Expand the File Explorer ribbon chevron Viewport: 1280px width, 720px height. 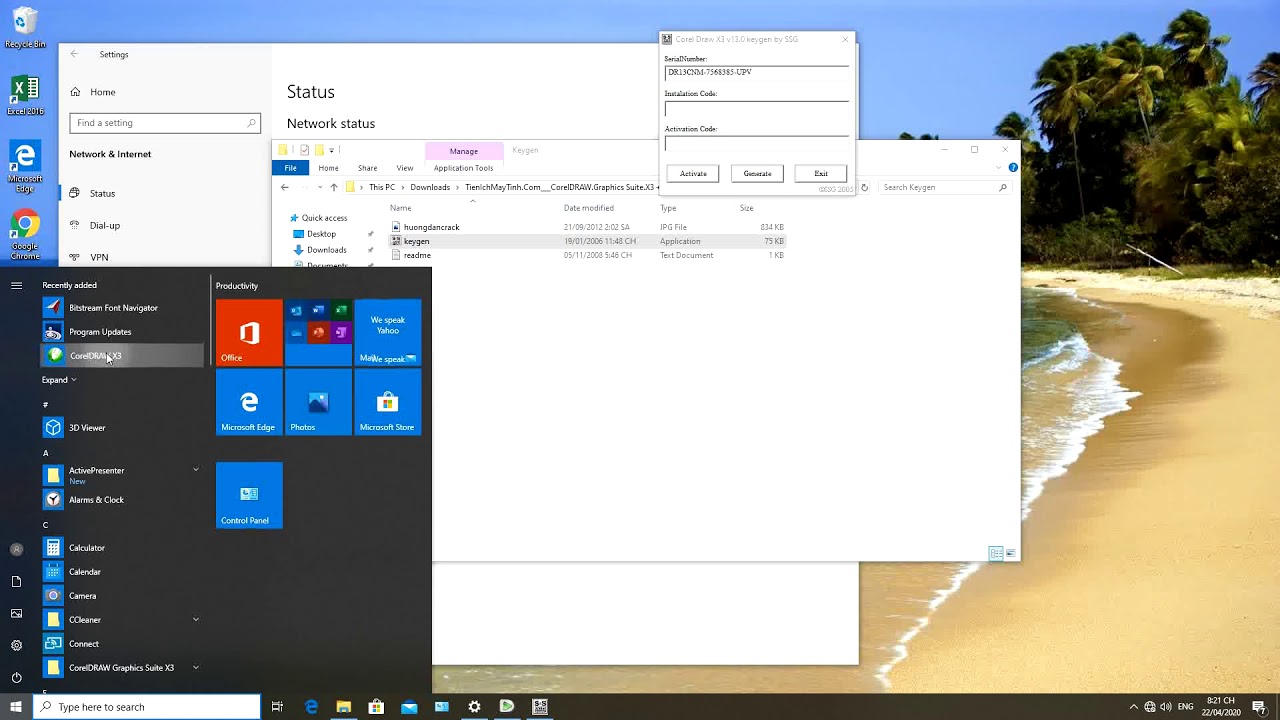999,168
